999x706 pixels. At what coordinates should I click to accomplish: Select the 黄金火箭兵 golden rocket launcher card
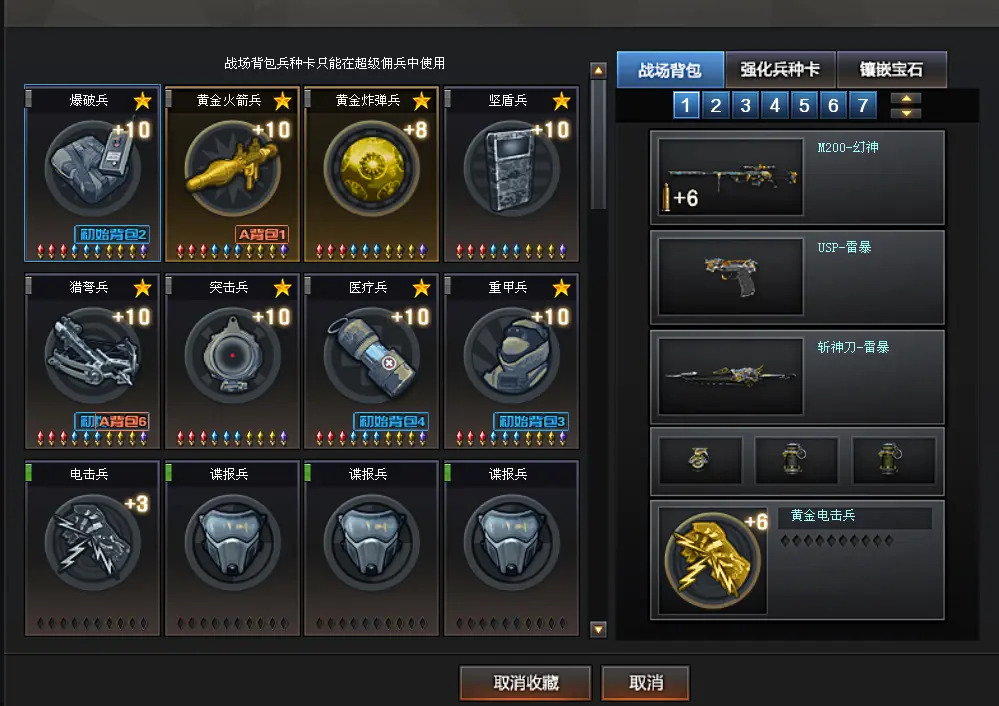click(x=232, y=174)
